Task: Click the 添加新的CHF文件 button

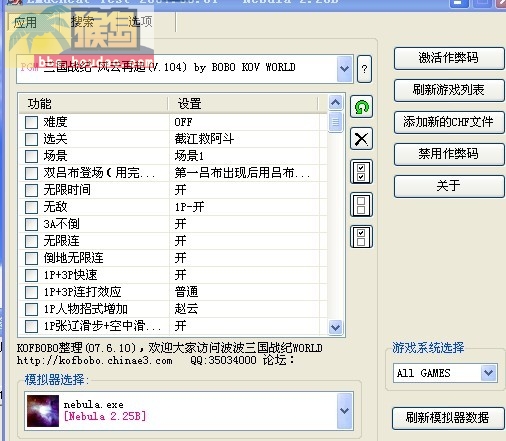Action: 449,122
